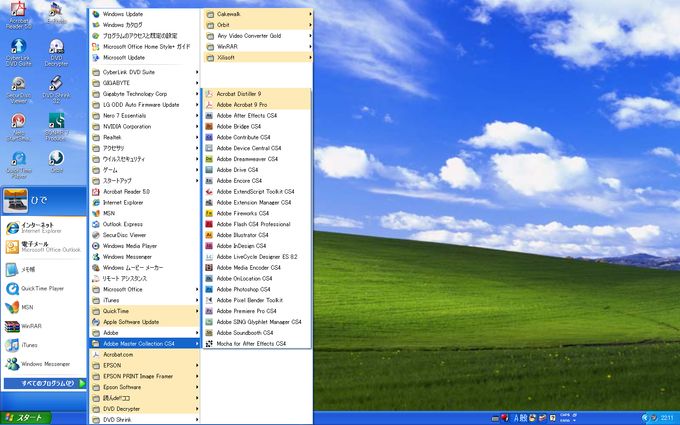Open Internet Explorer pinned item

coord(44,228)
